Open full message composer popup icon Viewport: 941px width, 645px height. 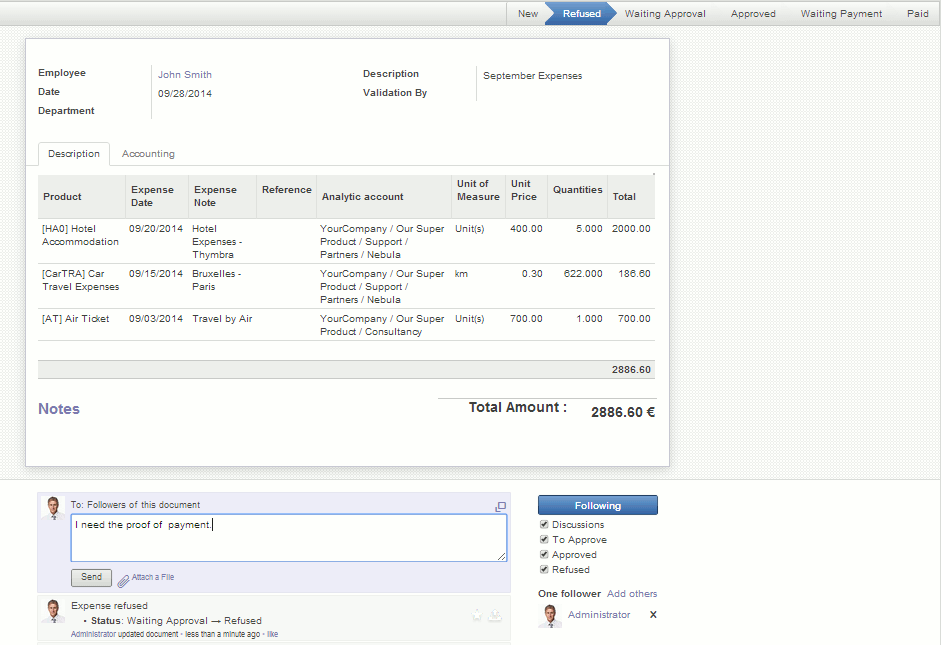(x=500, y=507)
